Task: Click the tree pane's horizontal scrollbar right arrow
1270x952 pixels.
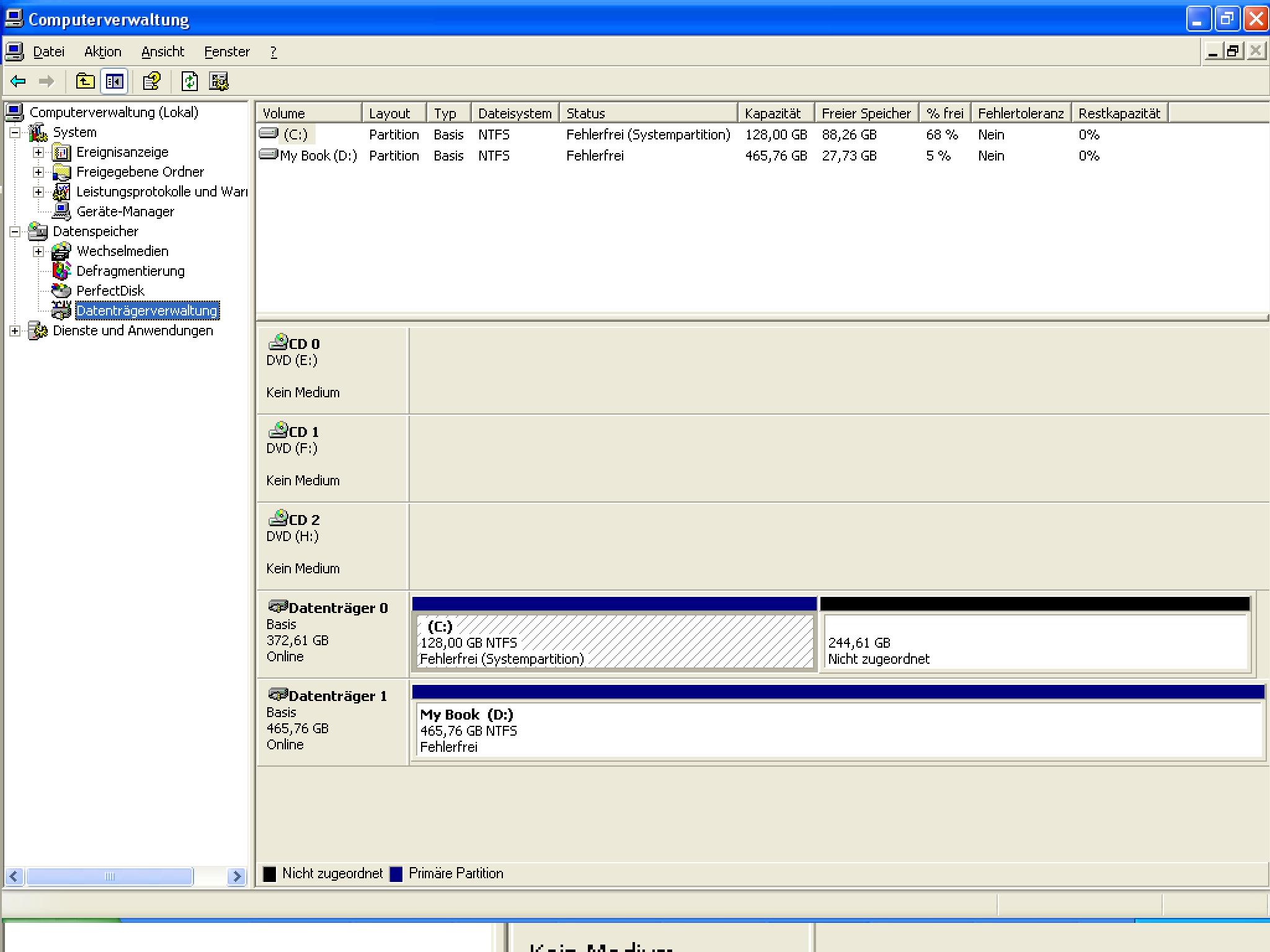Action: [x=236, y=876]
